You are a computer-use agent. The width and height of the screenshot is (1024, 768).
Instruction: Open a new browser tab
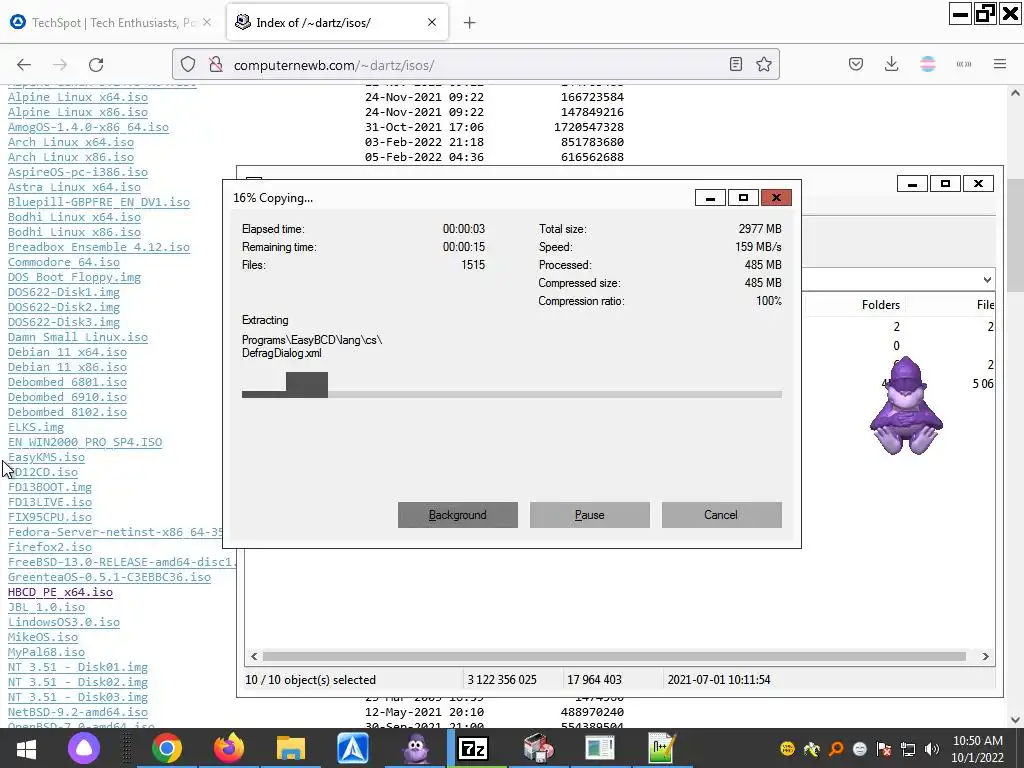pyautogui.click(x=470, y=23)
